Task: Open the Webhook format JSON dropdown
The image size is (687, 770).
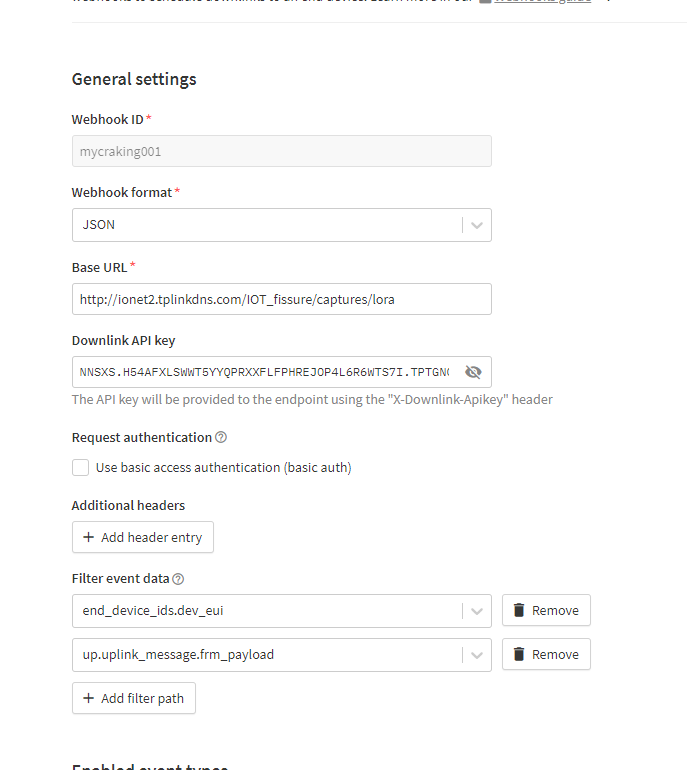Action: tap(265, 225)
